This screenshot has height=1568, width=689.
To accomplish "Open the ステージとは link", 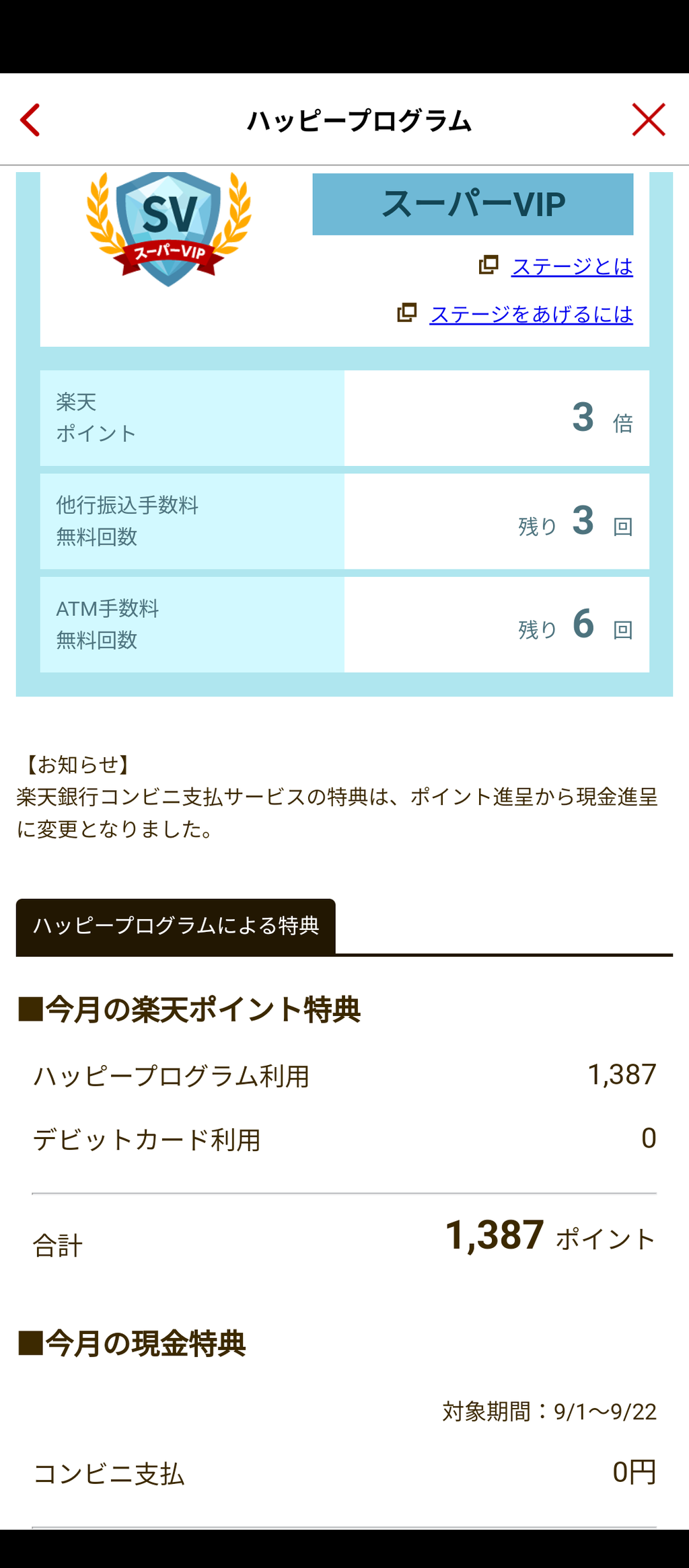I will [572, 266].
